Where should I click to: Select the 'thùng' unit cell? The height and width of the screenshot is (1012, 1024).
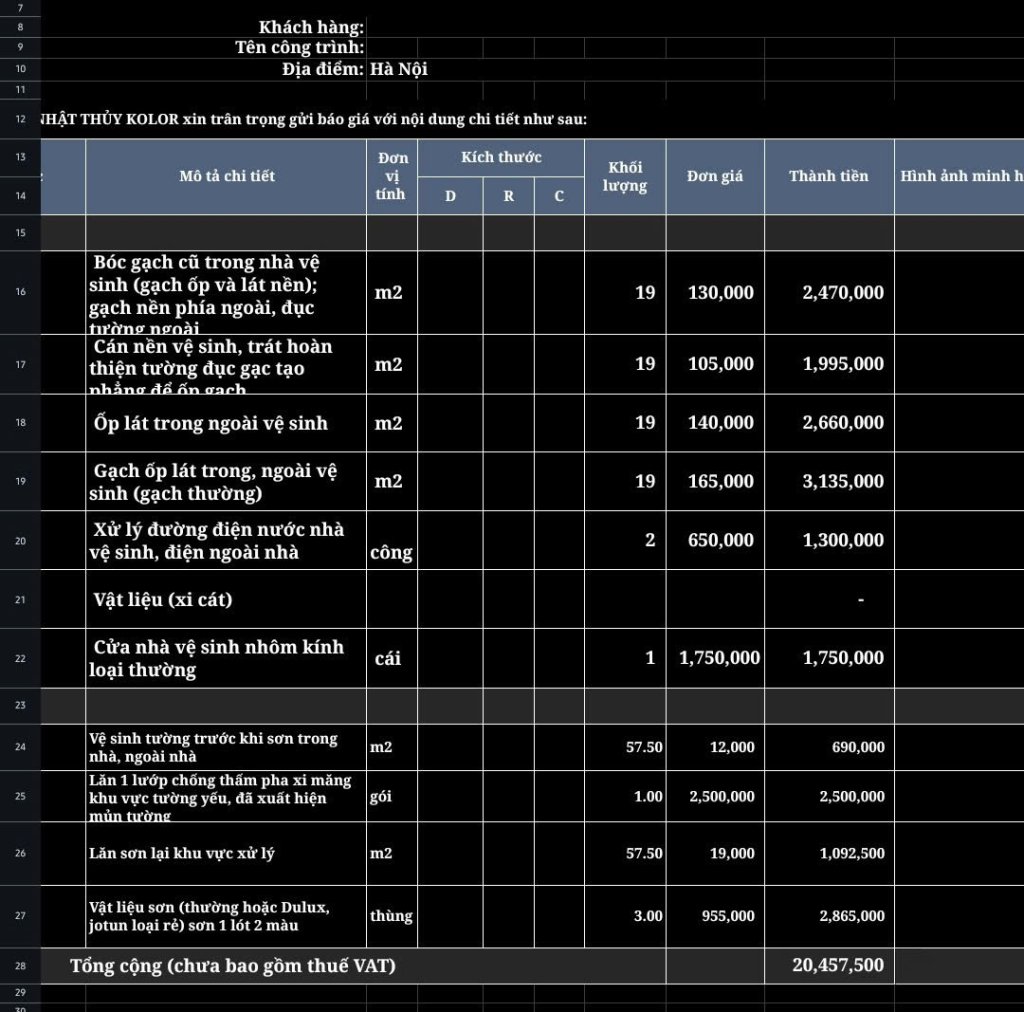(x=392, y=916)
